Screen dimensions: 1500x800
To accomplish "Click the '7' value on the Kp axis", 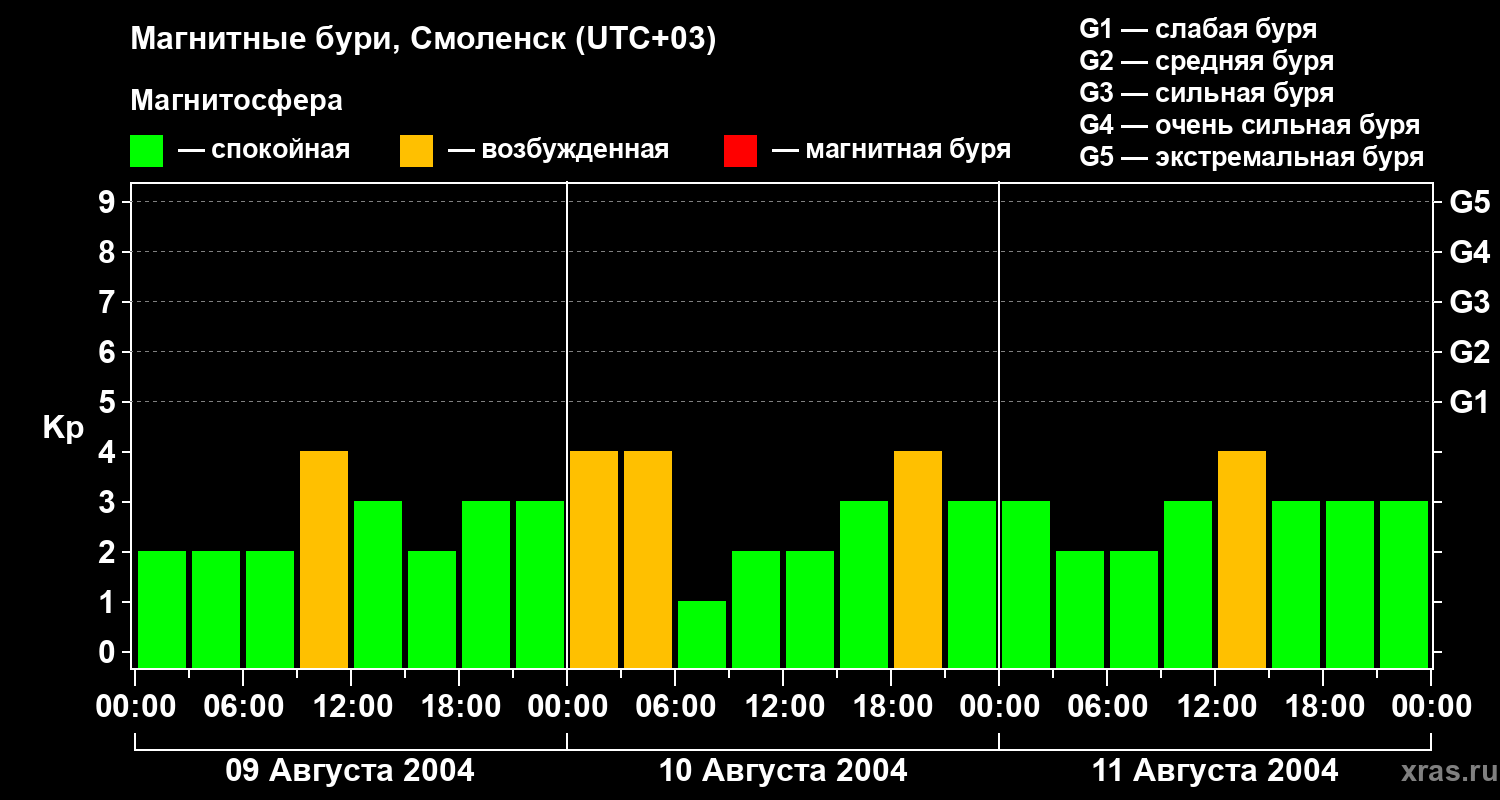I will 109,302.
